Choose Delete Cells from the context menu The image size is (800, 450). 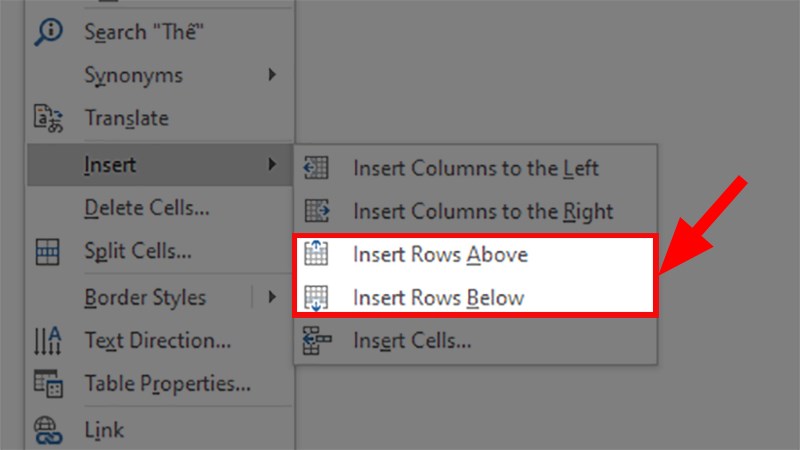click(146, 208)
